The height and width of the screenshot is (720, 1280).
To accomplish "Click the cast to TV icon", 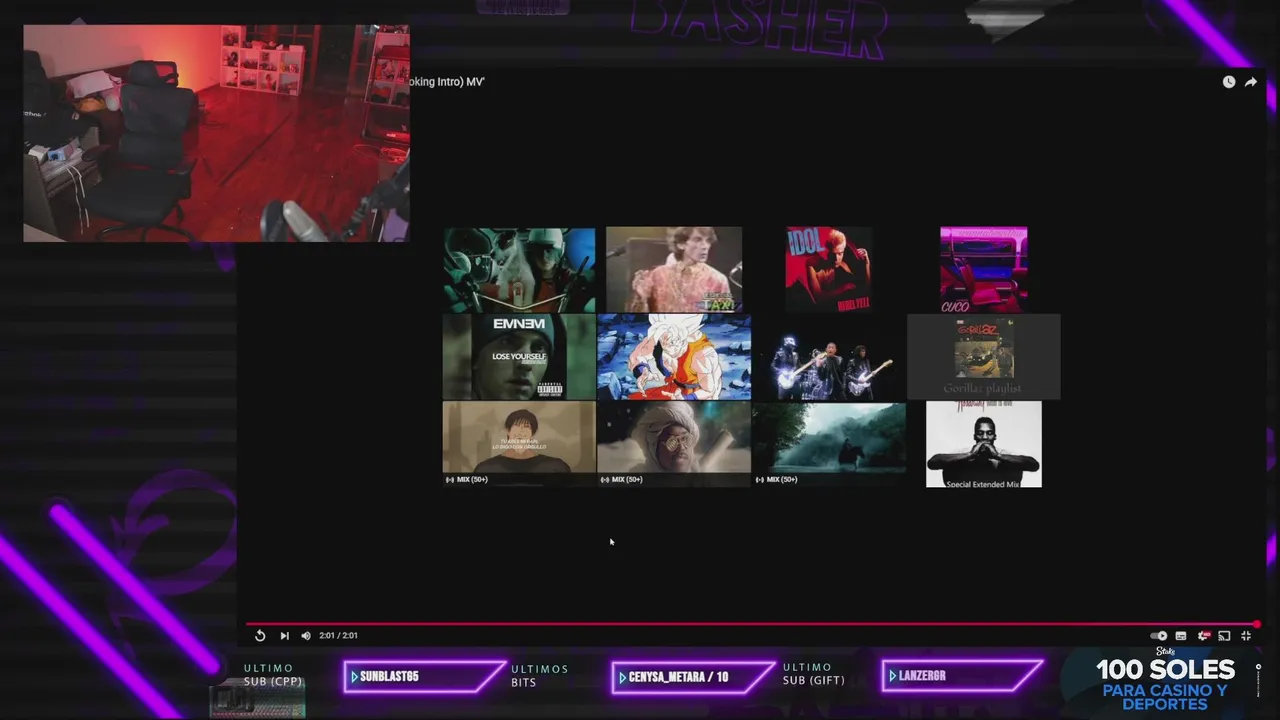I will (1224, 636).
